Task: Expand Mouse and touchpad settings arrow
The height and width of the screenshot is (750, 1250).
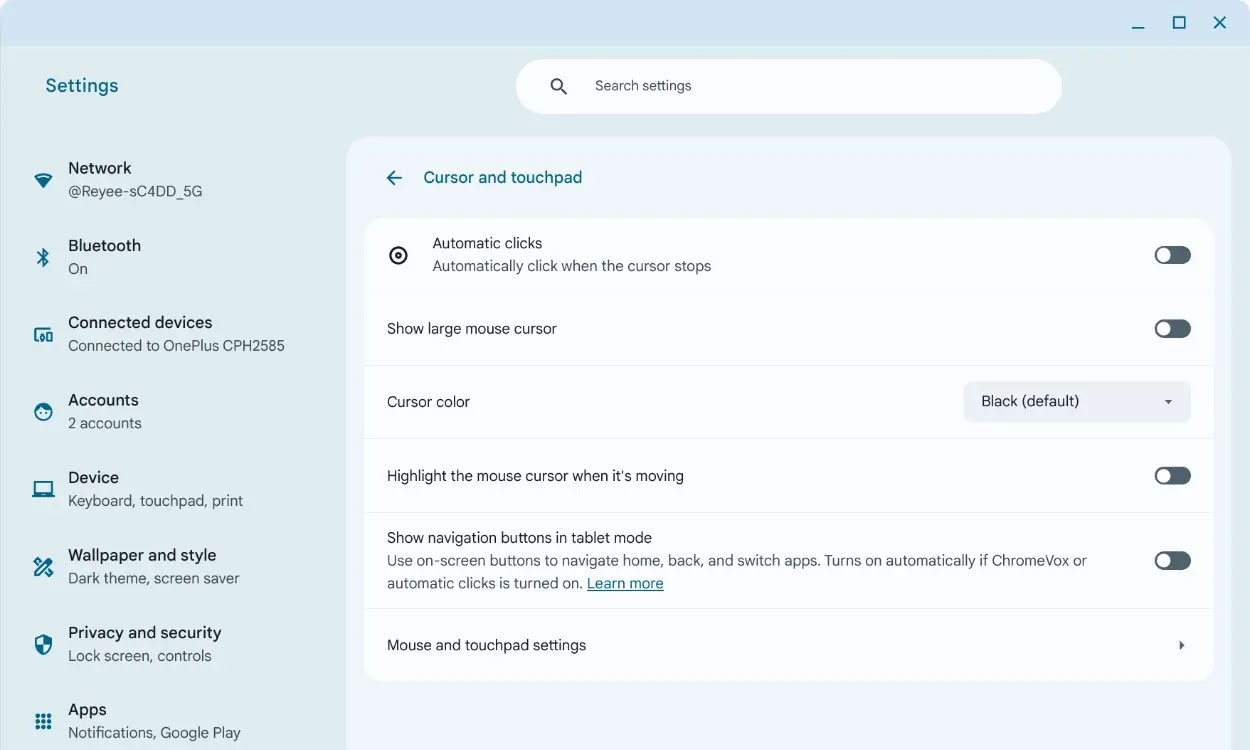Action: click(1181, 646)
